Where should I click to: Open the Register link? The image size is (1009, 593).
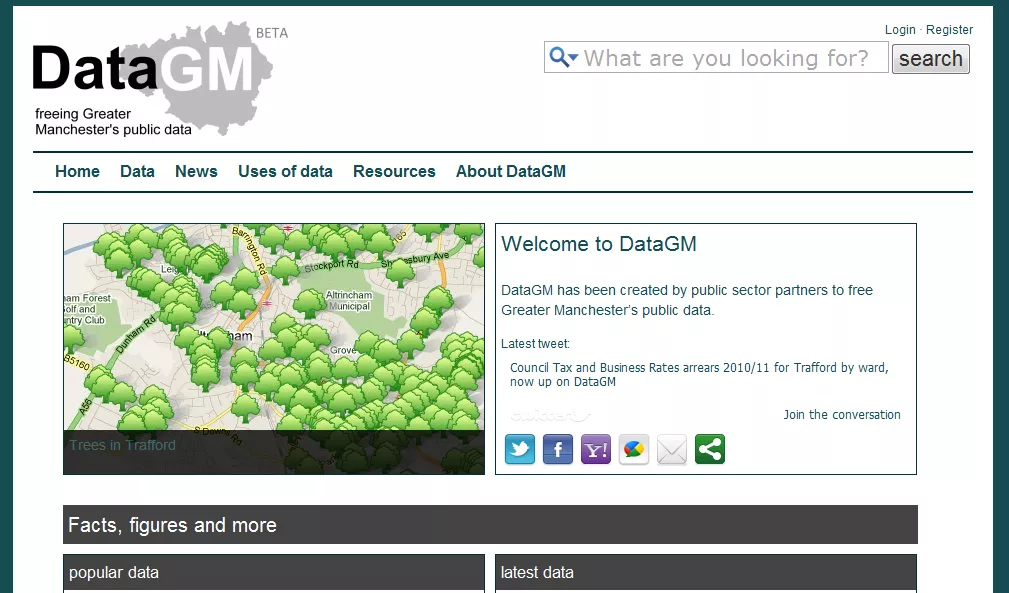[x=949, y=30]
